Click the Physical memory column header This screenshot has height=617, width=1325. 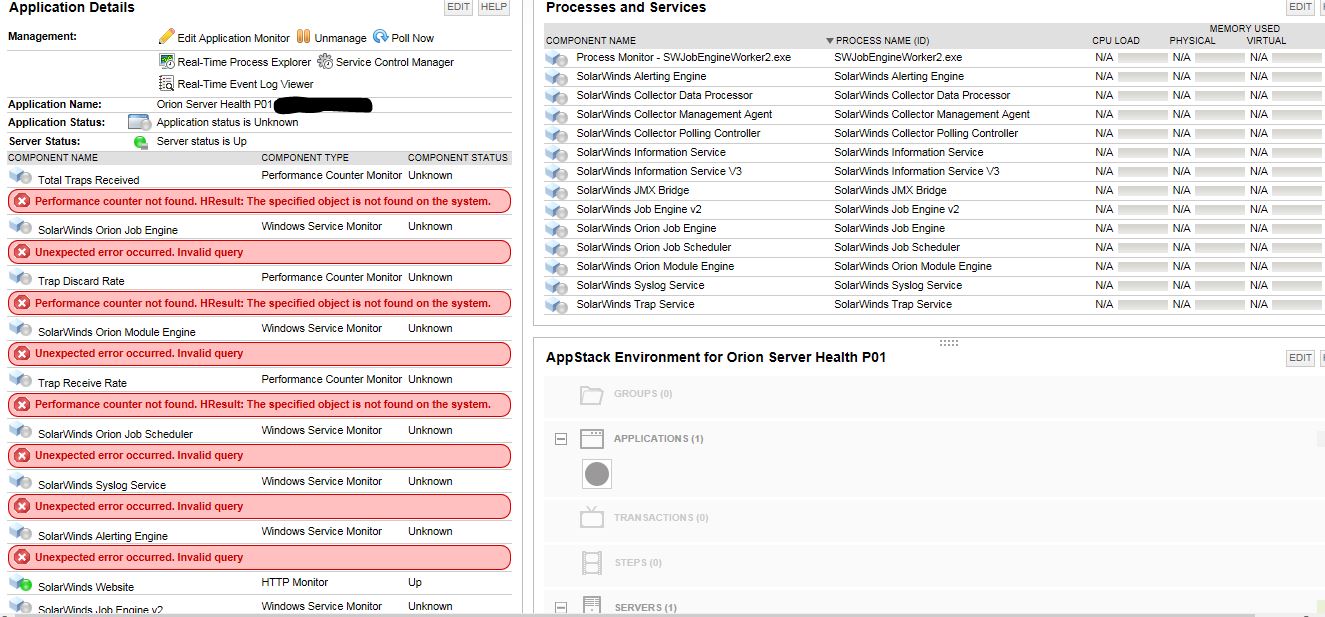tap(1193, 41)
